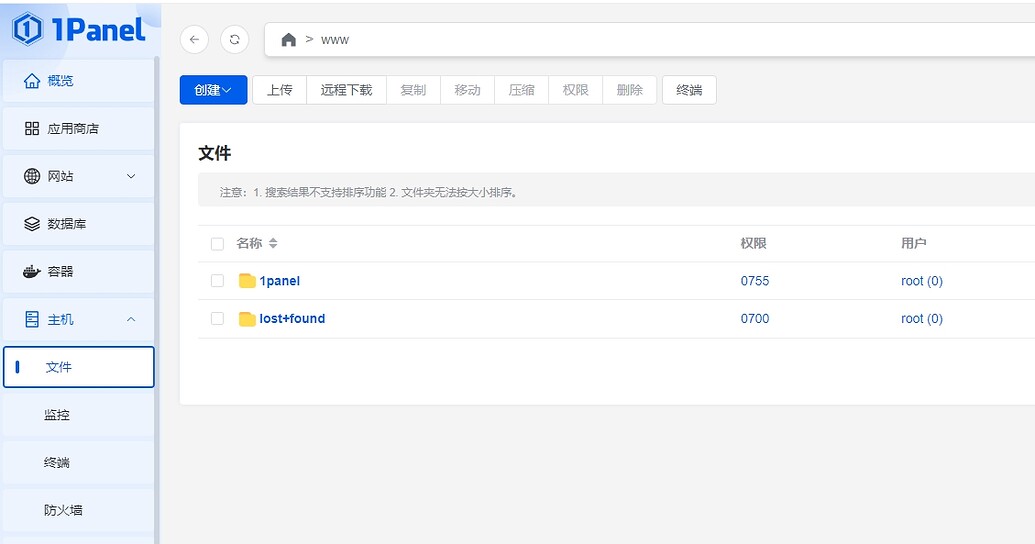
Task: Click the lost+found folder icon
Action: tap(247, 319)
